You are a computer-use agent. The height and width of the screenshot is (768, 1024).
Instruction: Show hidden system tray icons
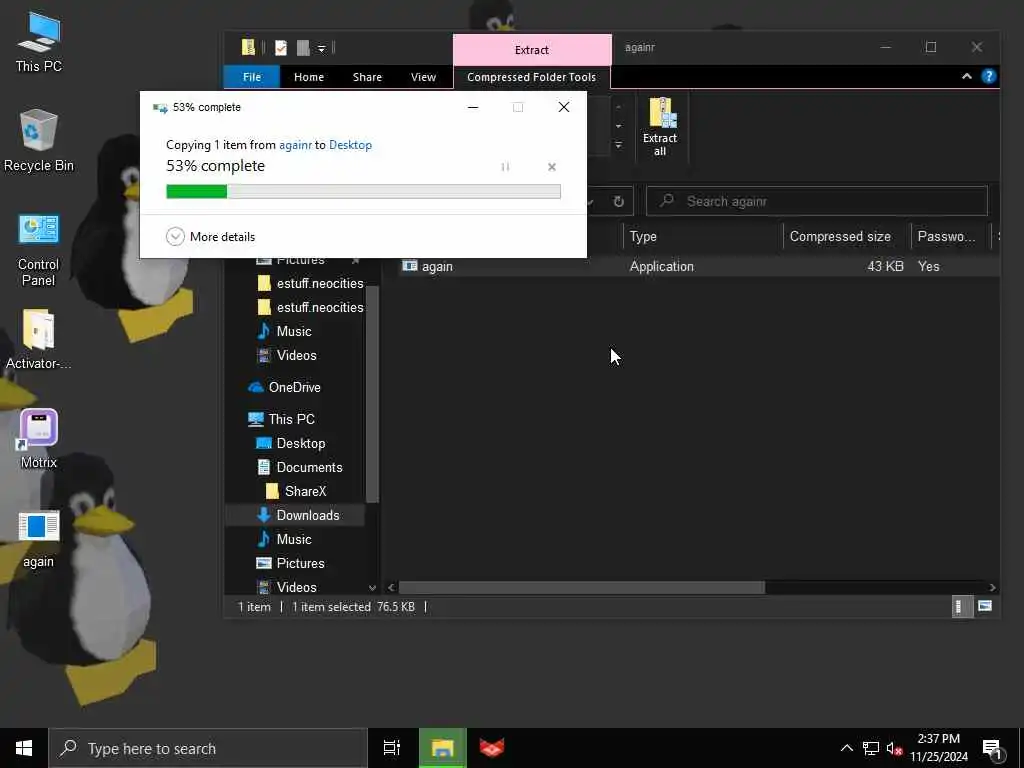click(846, 748)
